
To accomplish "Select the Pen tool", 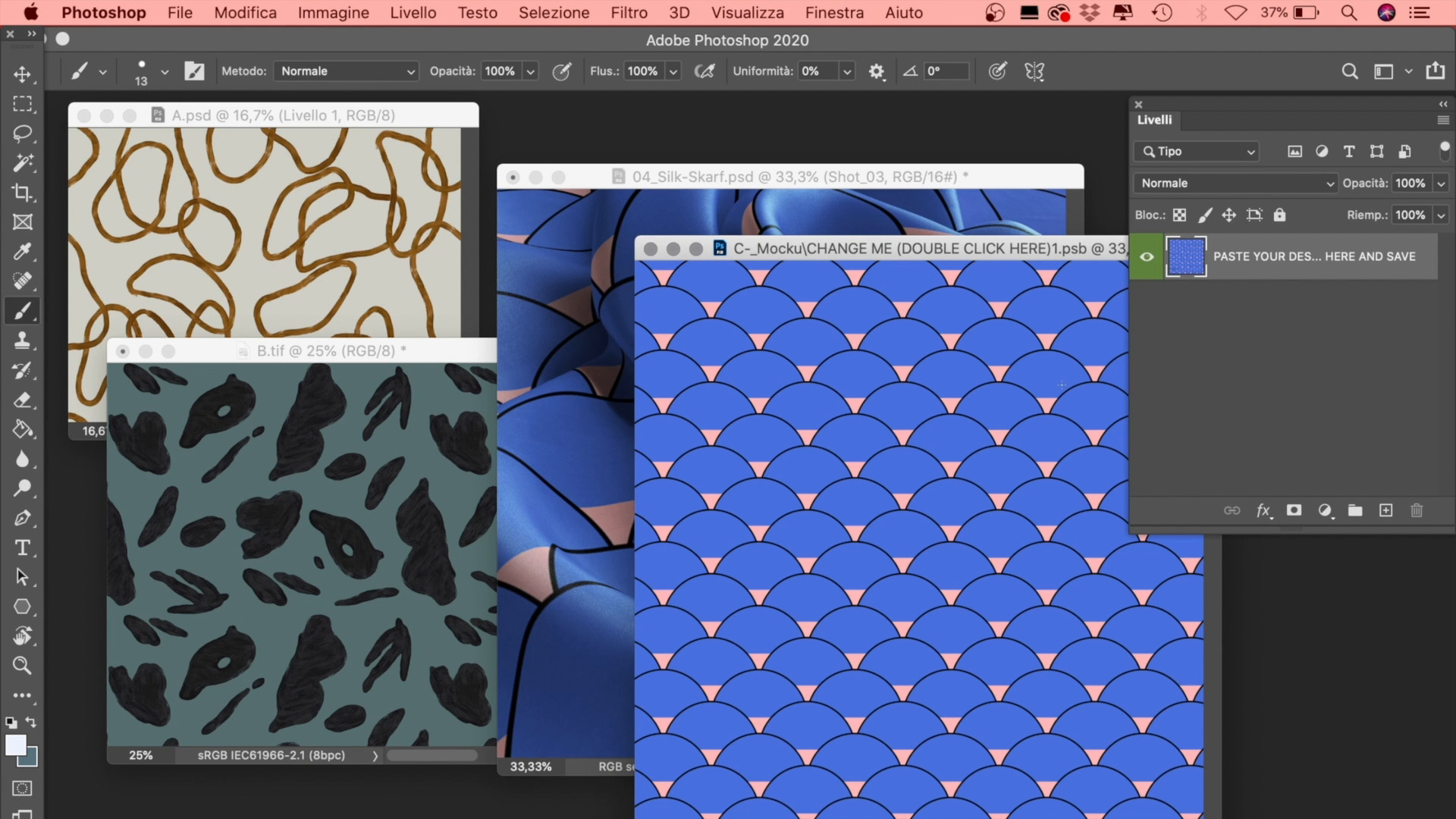I will pyautogui.click(x=22, y=518).
